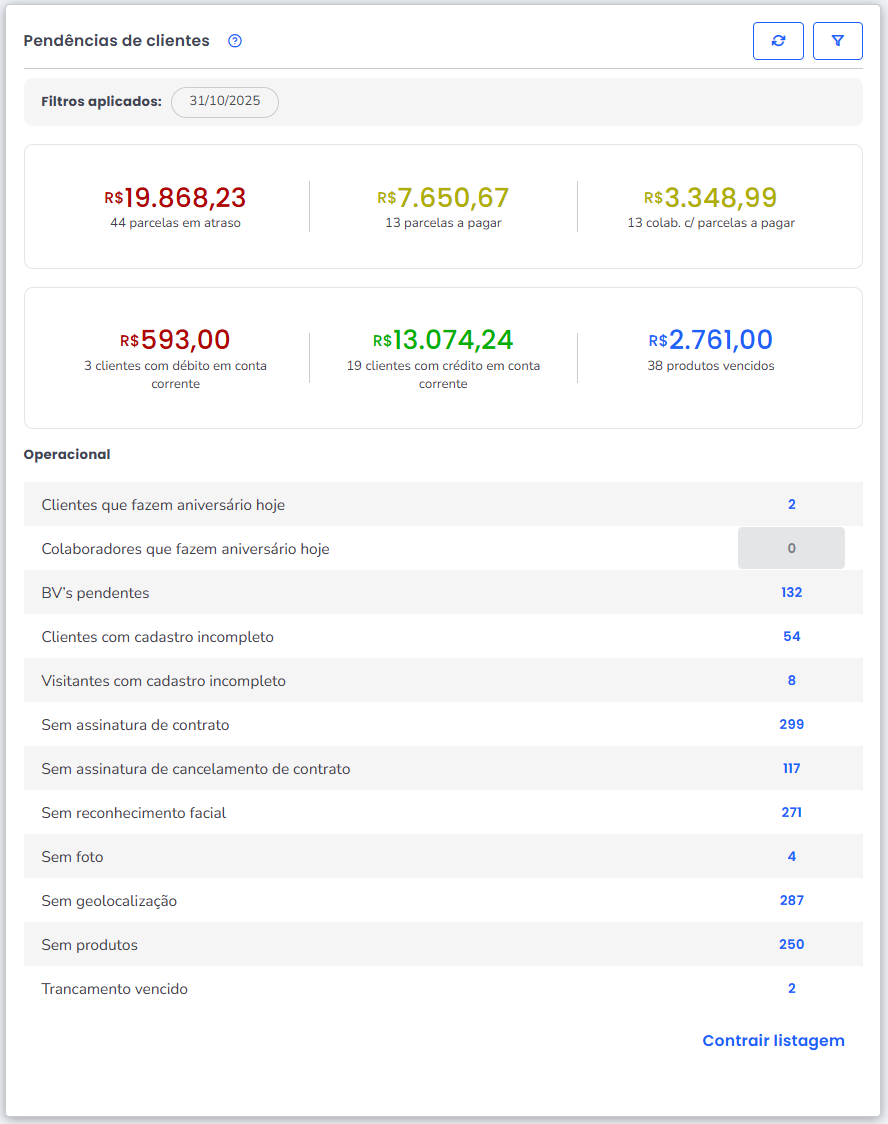Open count of clients with birthday today

pos(791,505)
